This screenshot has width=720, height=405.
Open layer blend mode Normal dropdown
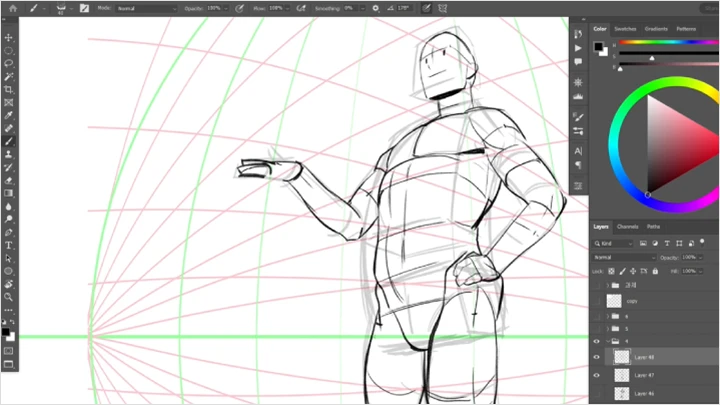624,258
